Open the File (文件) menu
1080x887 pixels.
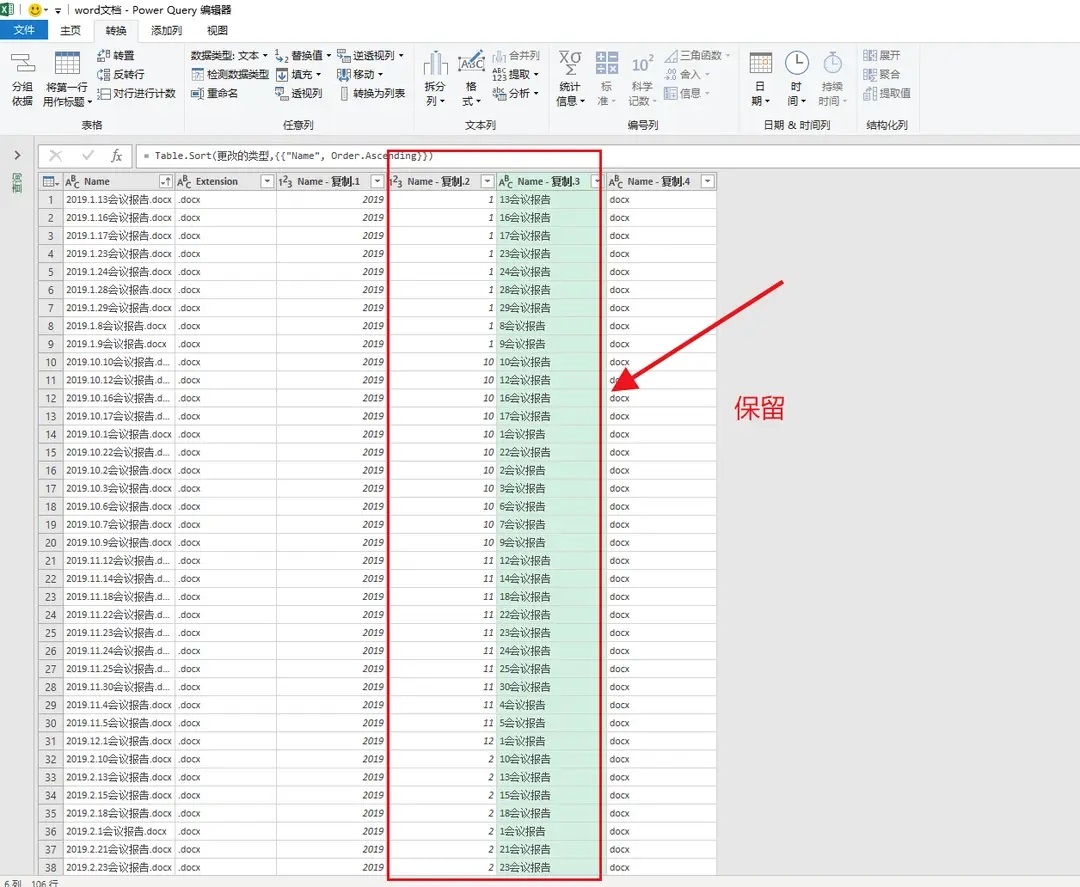(x=24, y=31)
